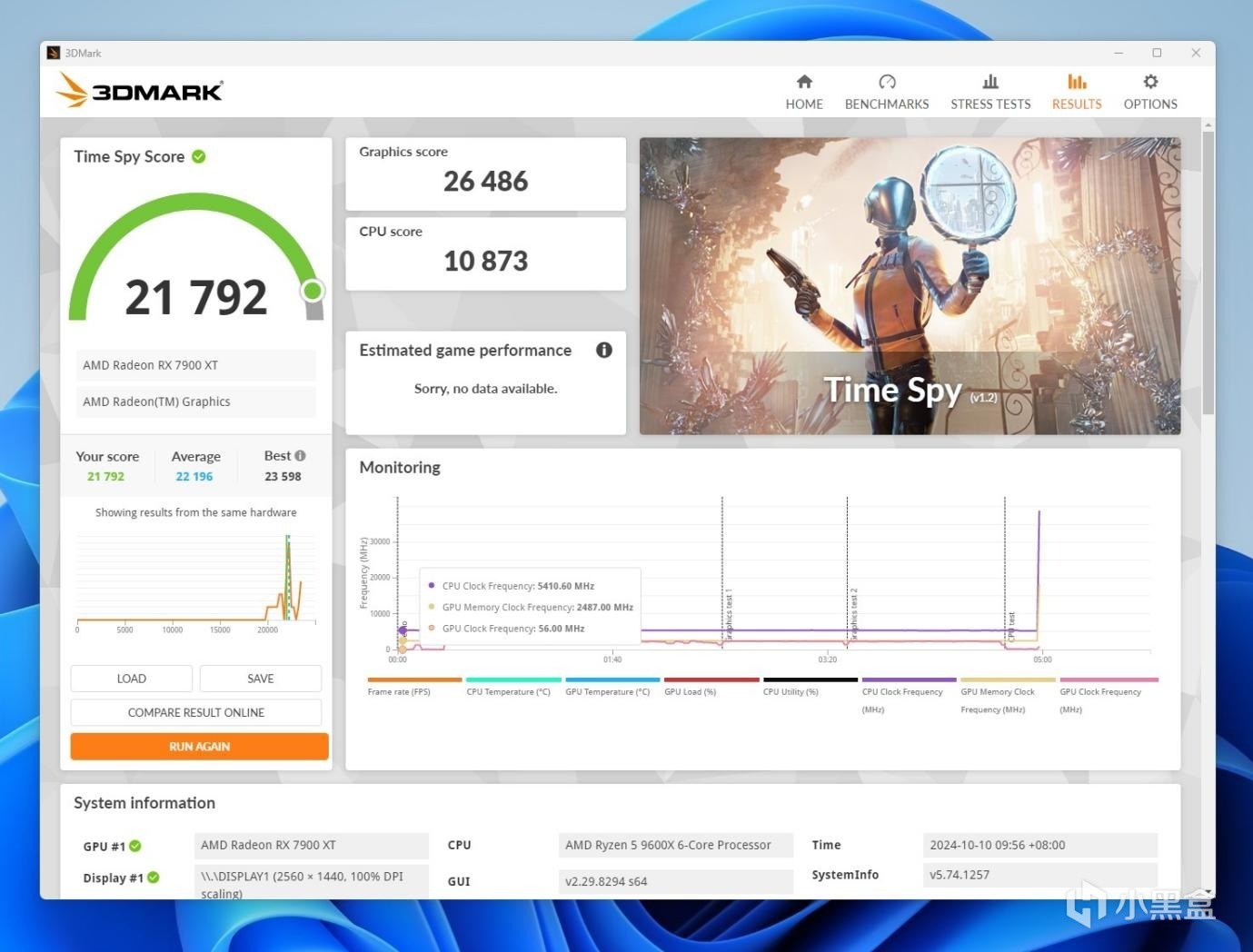The width and height of the screenshot is (1253, 952).
Task: Click the info icon next to Estimated game performance
Action: click(604, 350)
